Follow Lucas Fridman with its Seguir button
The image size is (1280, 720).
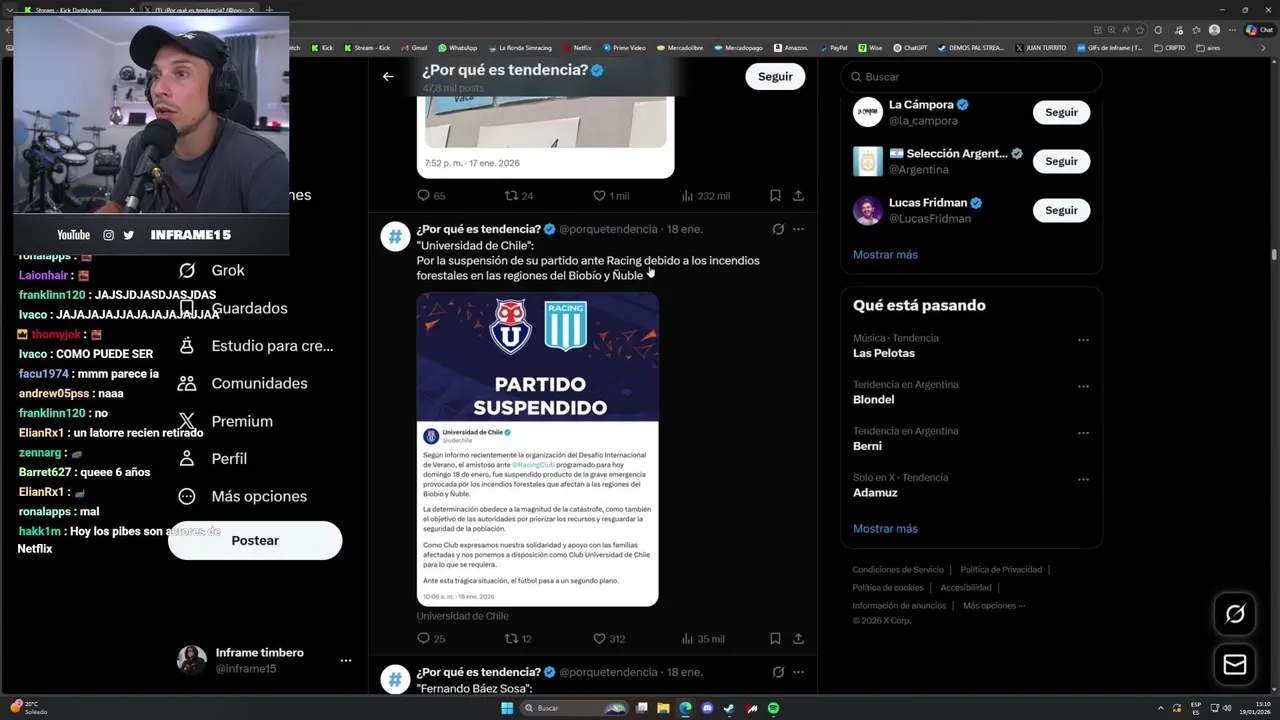tap(1061, 210)
